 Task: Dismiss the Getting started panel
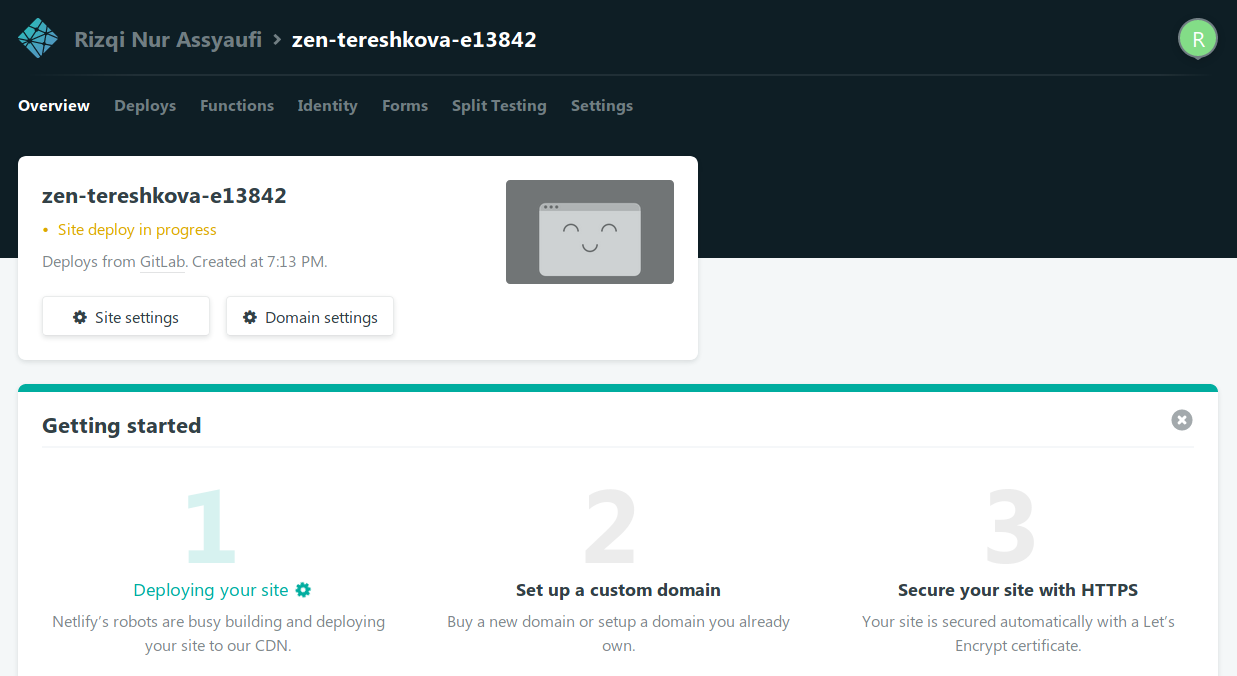tap(1182, 420)
